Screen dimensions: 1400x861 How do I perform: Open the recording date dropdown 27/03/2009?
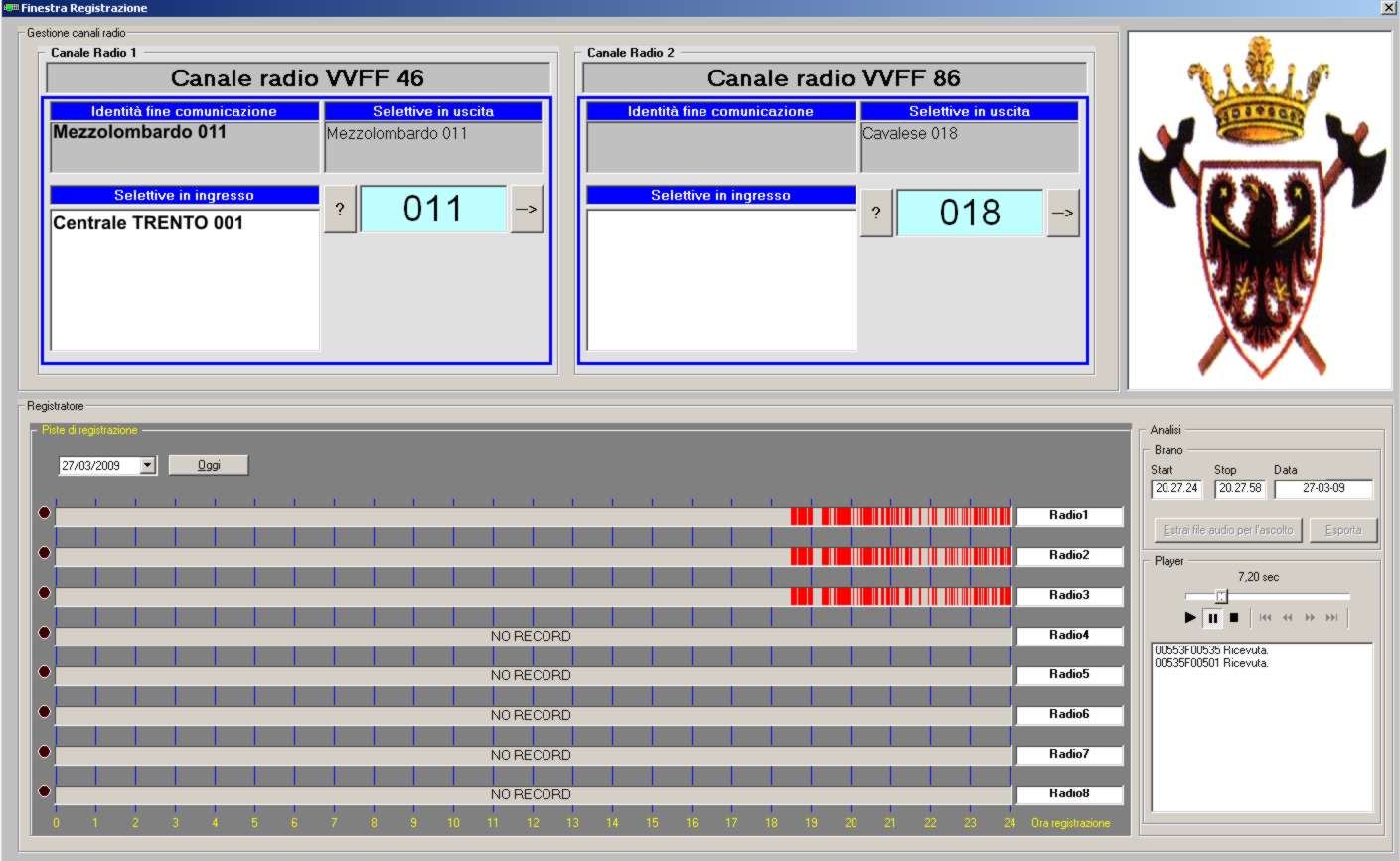click(148, 465)
